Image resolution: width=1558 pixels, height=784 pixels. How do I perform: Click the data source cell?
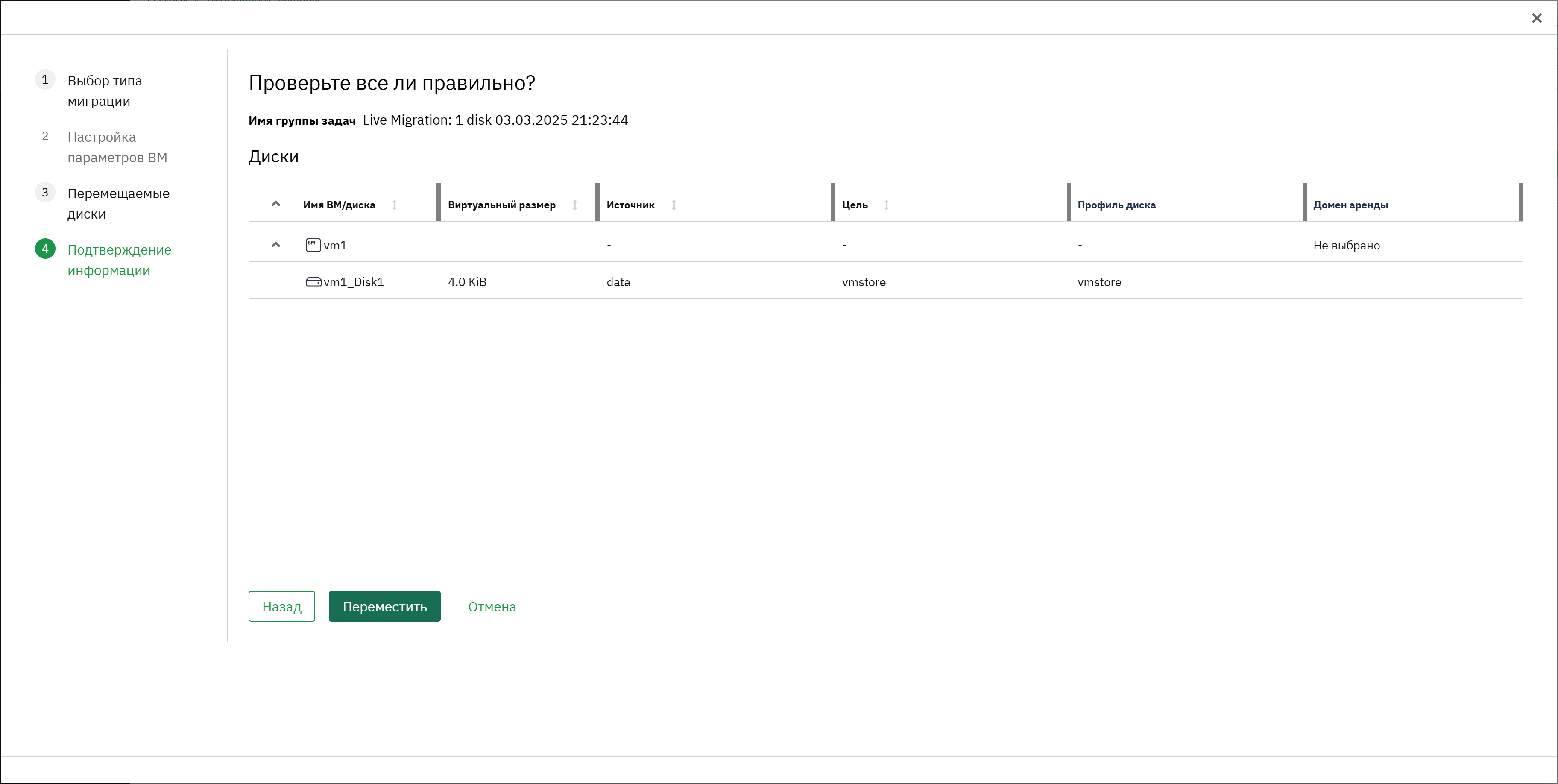point(618,283)
